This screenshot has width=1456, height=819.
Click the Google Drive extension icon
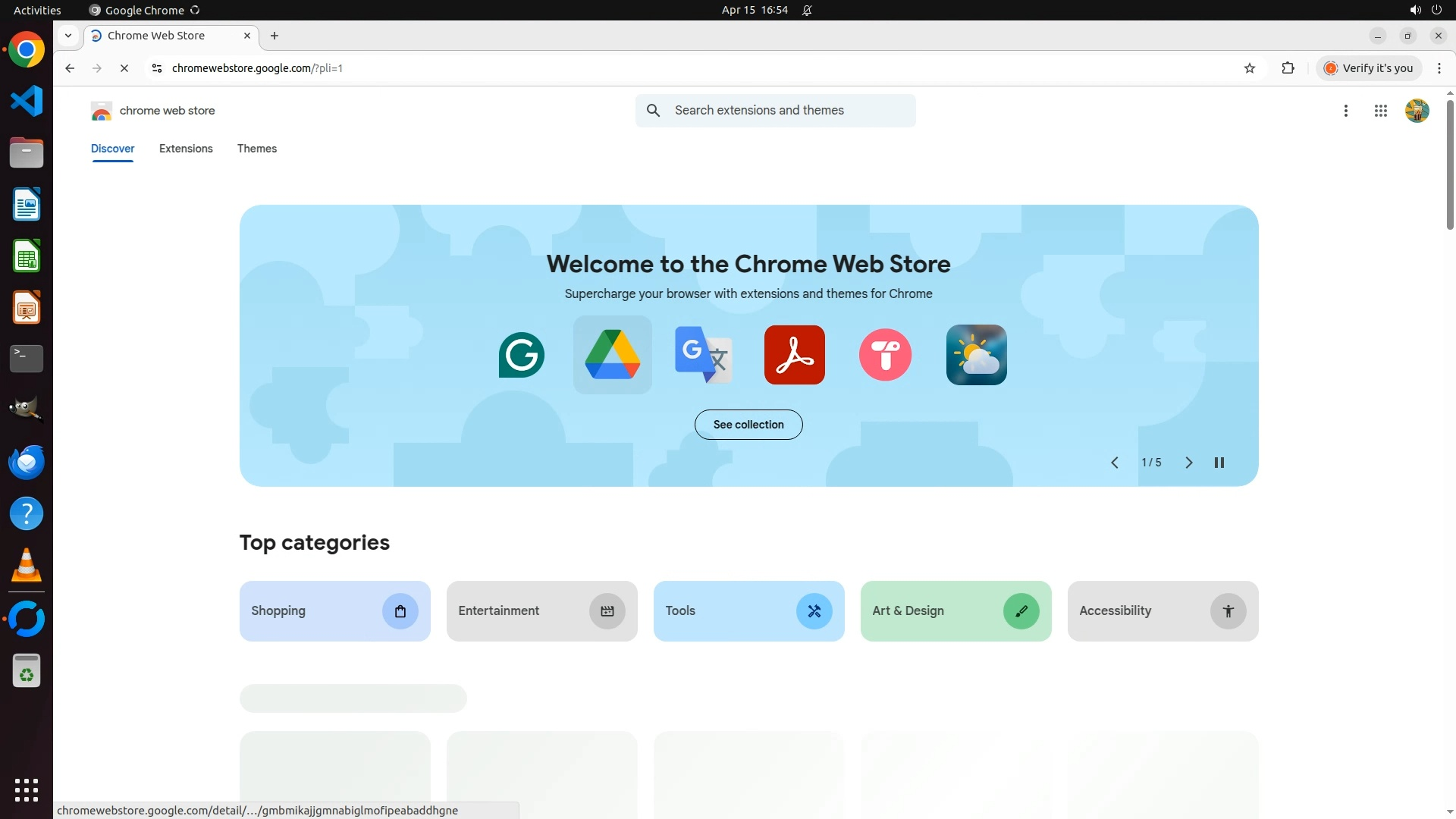click(x=612, y=355)
